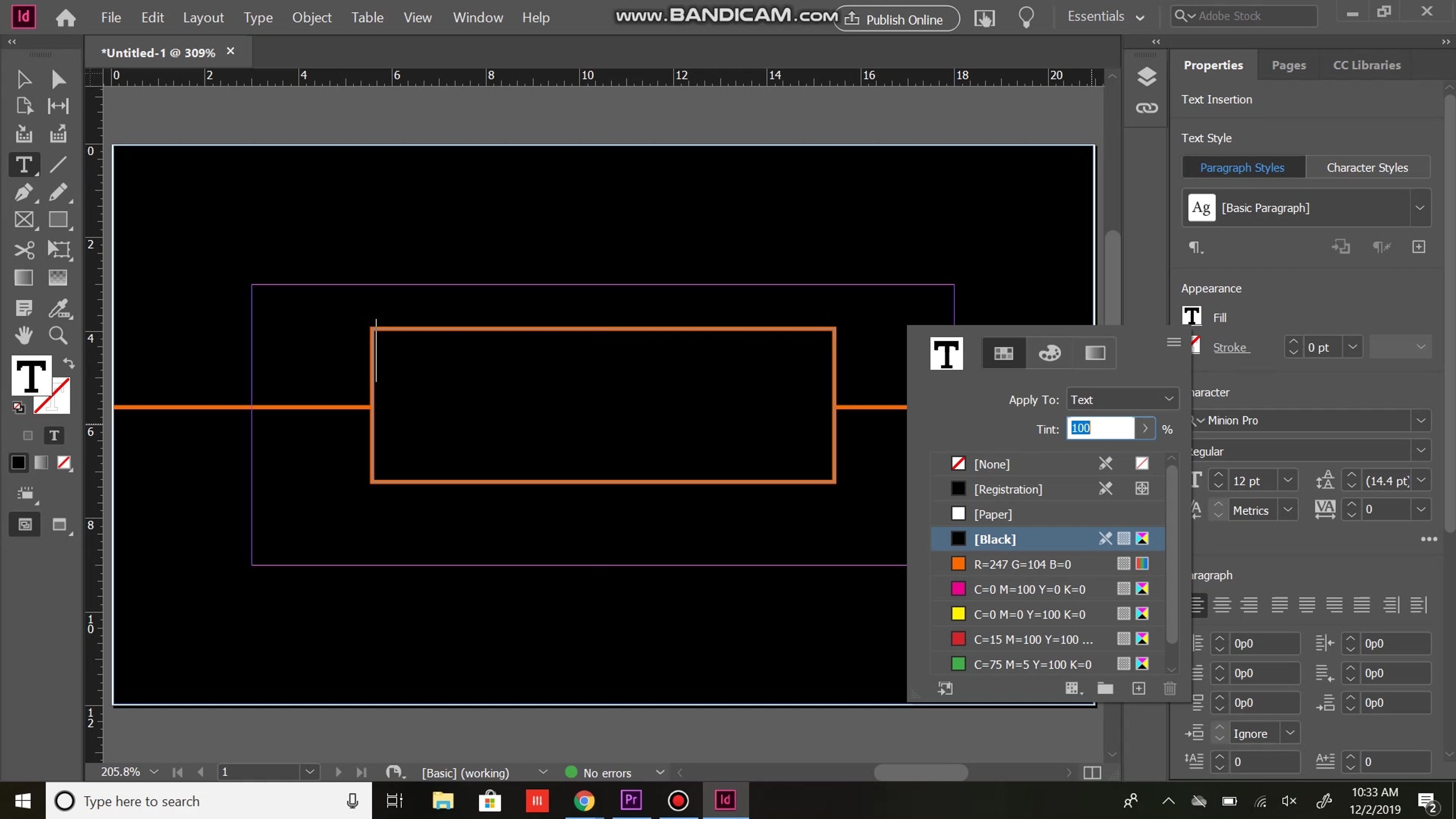This screenshot has width=1456, height=819.
Task: Switch to the color mixer view
Action: [x=1050, y=353]
